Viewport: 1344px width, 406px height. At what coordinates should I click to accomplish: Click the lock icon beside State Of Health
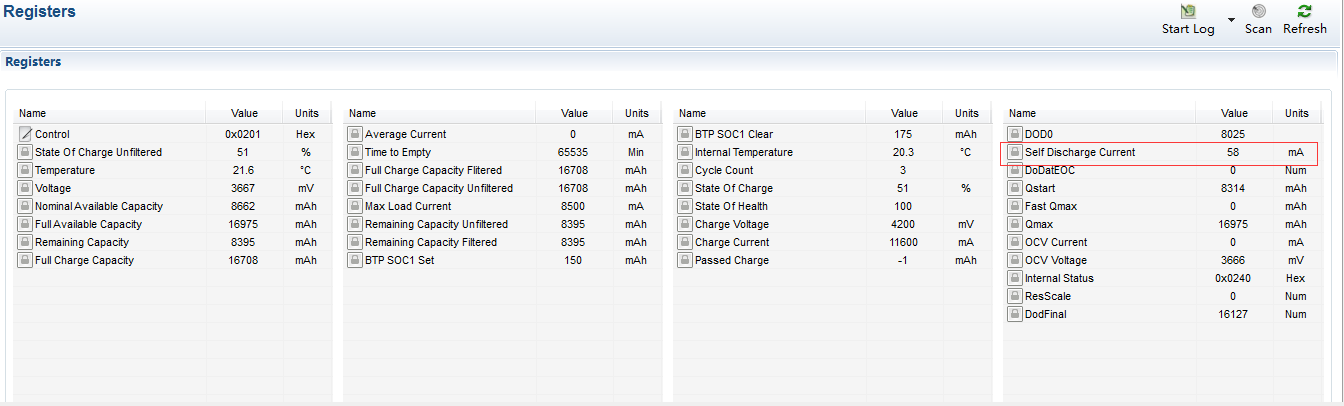684,206
